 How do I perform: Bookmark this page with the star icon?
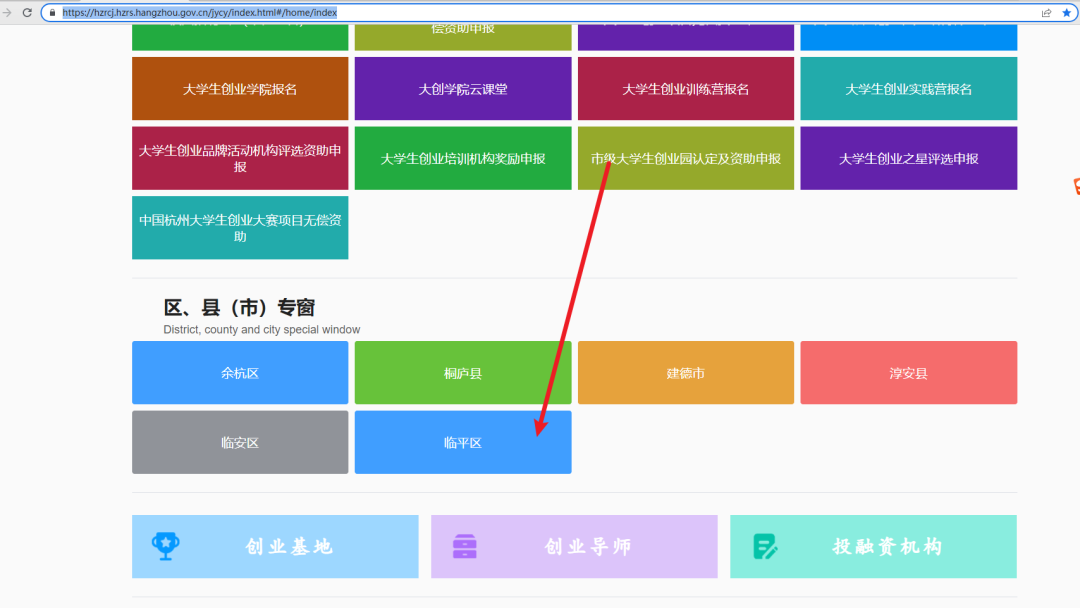1066,12
